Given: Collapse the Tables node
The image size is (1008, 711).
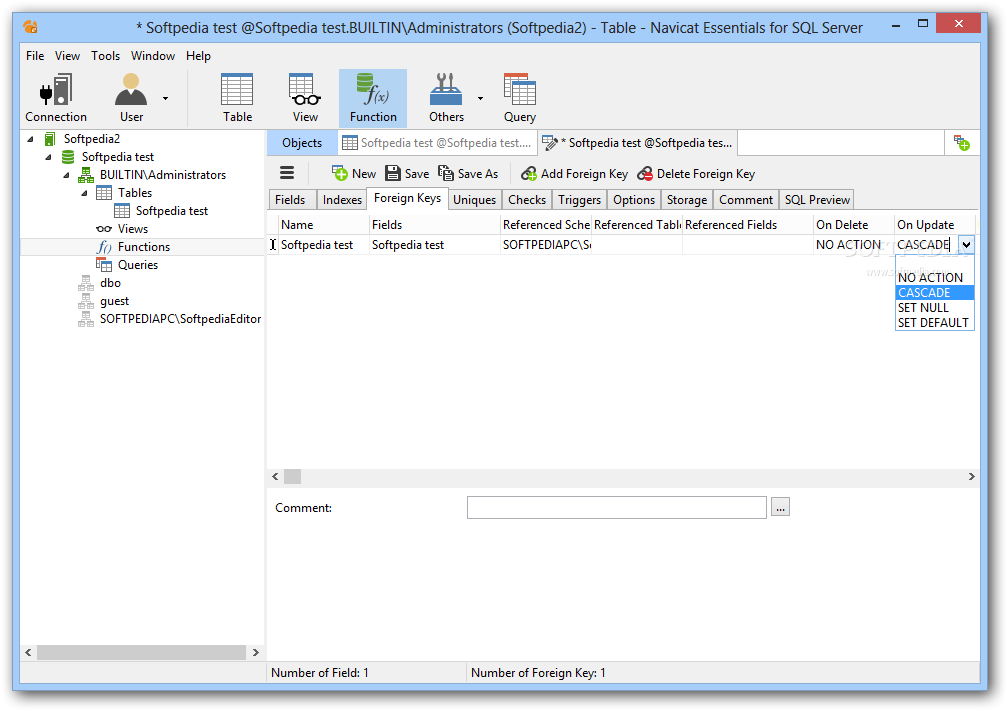Looking at the screenshot, I should (84, 193).
